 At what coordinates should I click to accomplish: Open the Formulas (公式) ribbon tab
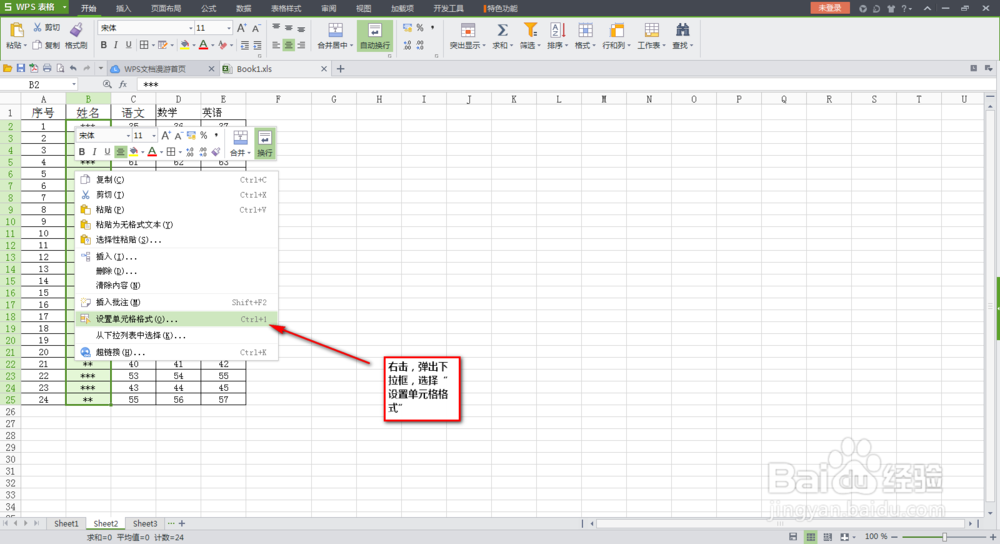(209, 8)
